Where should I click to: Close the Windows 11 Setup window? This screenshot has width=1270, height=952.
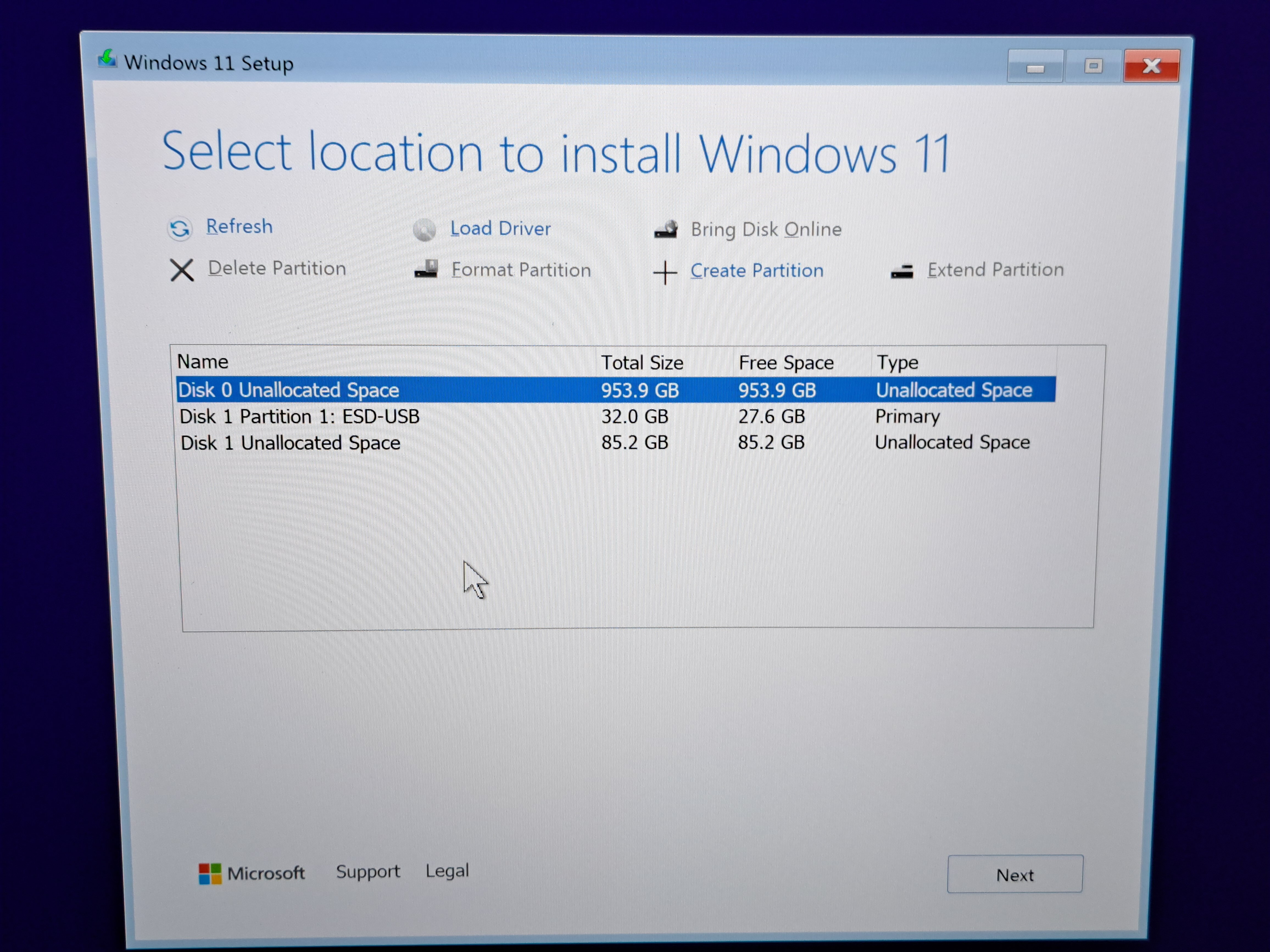[1151, 66]
